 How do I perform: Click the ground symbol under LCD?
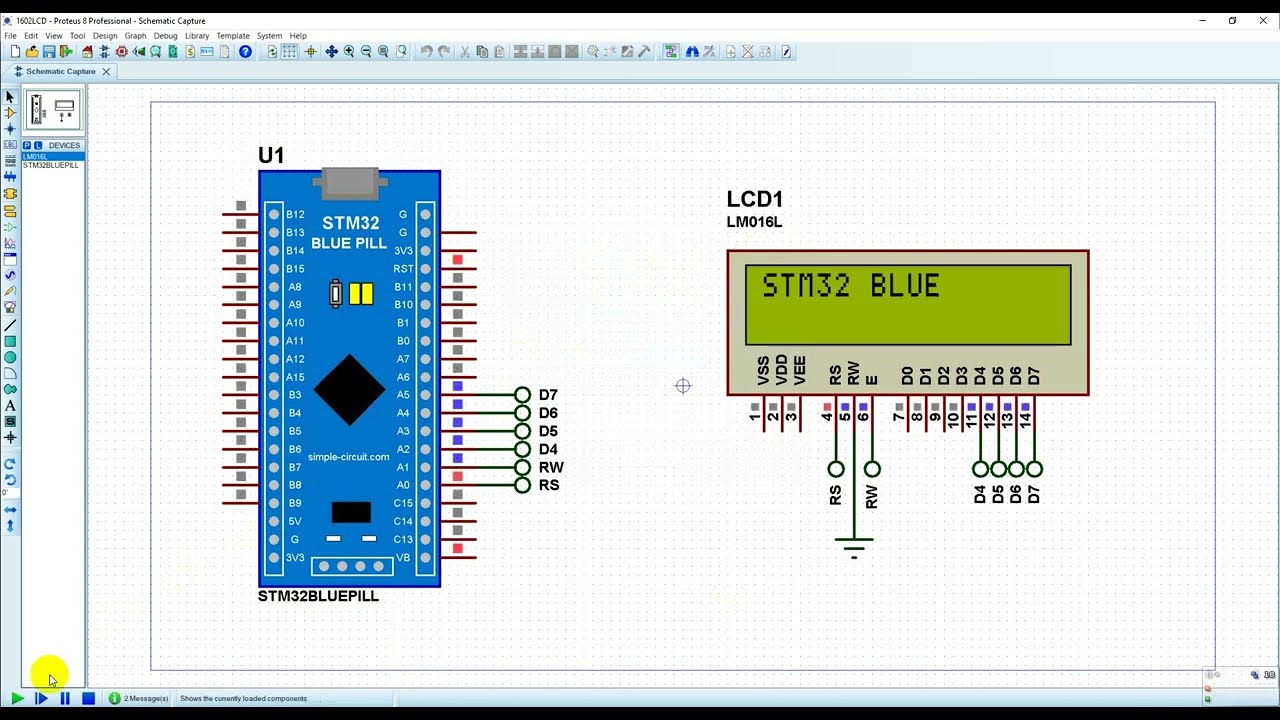pos(854,546)
